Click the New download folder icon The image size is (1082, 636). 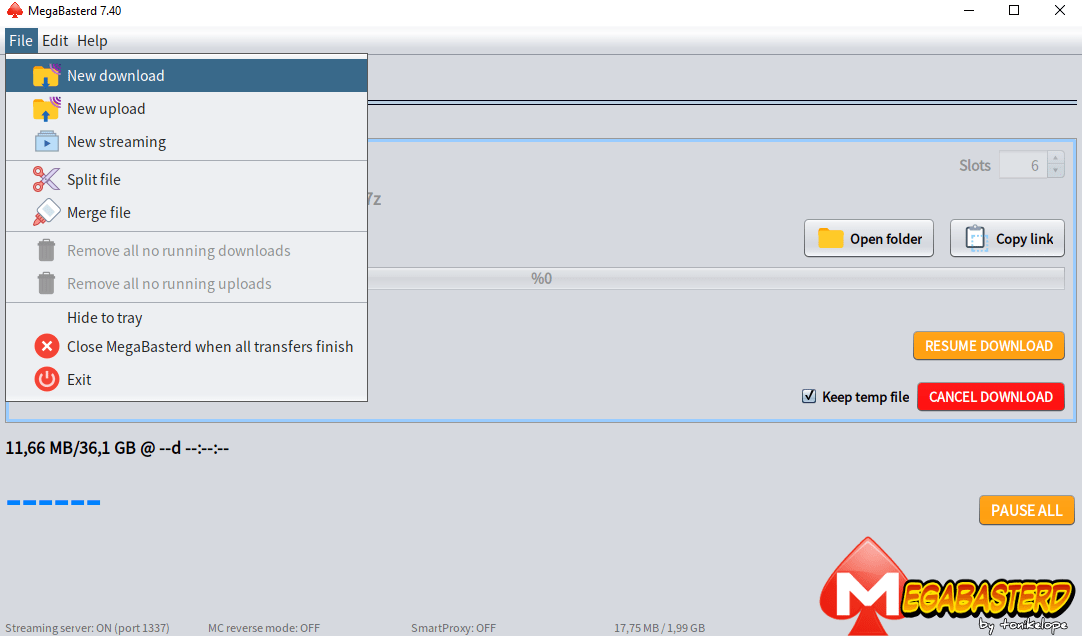(46, 75)
